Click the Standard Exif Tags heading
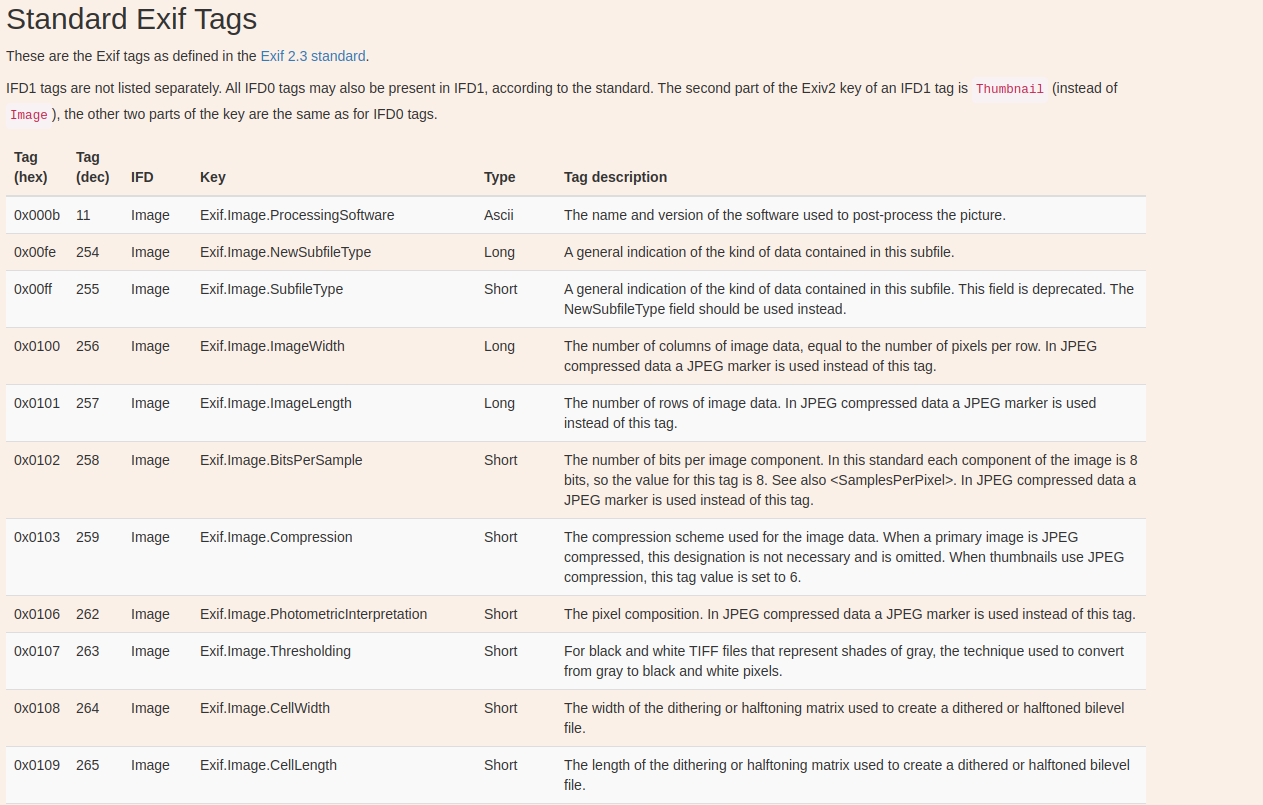 132,19
